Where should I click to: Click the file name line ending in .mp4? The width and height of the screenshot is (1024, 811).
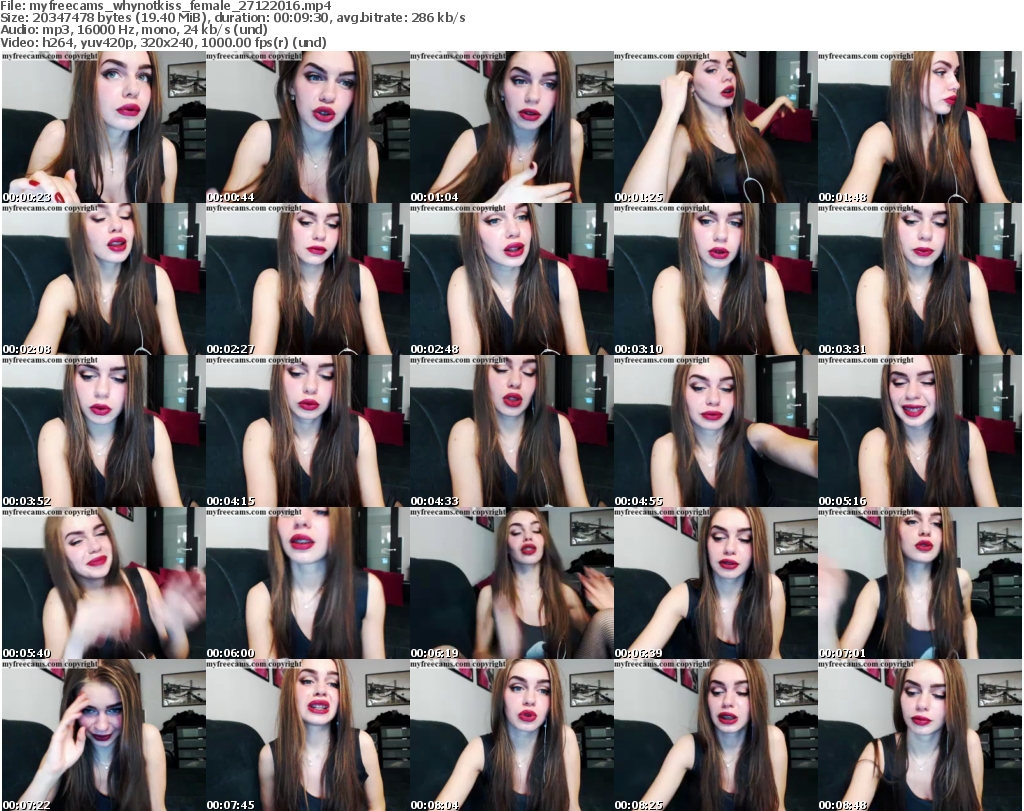click(x=166, y=6)
